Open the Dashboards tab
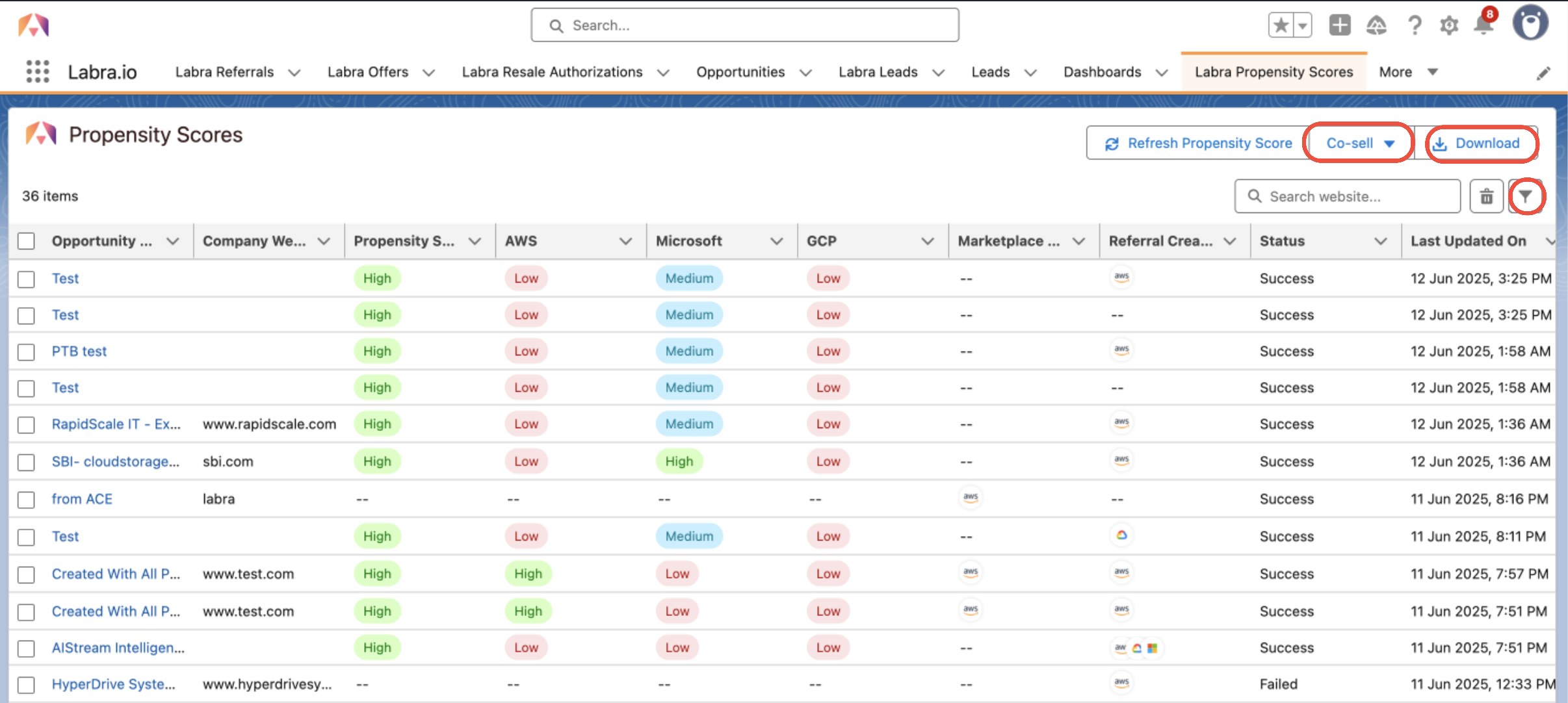Screen dimensions: 1568x703 pos(1102,72)
